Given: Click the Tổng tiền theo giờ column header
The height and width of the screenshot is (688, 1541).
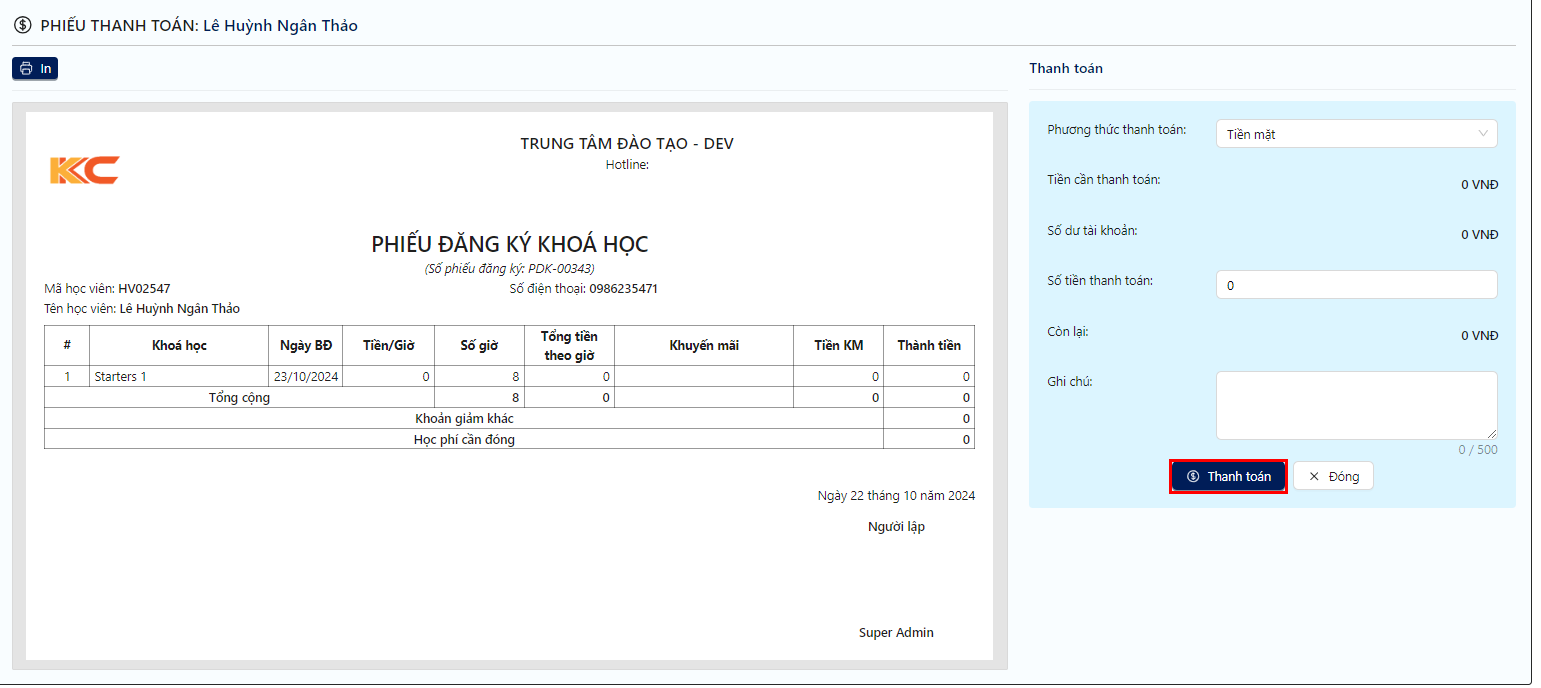Looking at the screenshot, I should pyautogui.click(x=569, y=346).
